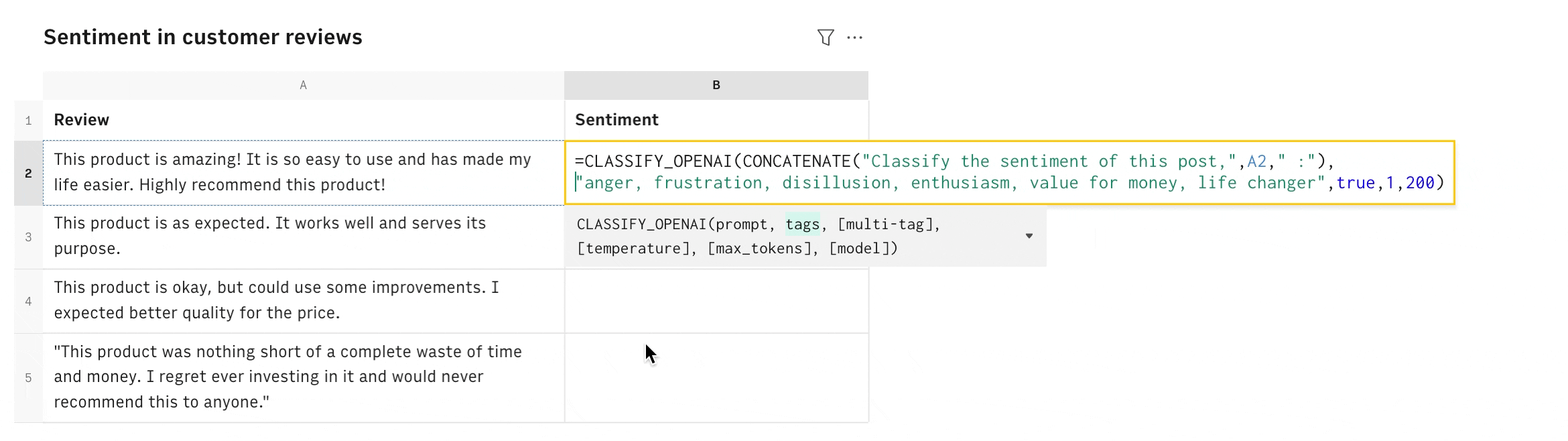Expand the CLASSIFY_OPENAI function hint arrow

(1029, 236)
